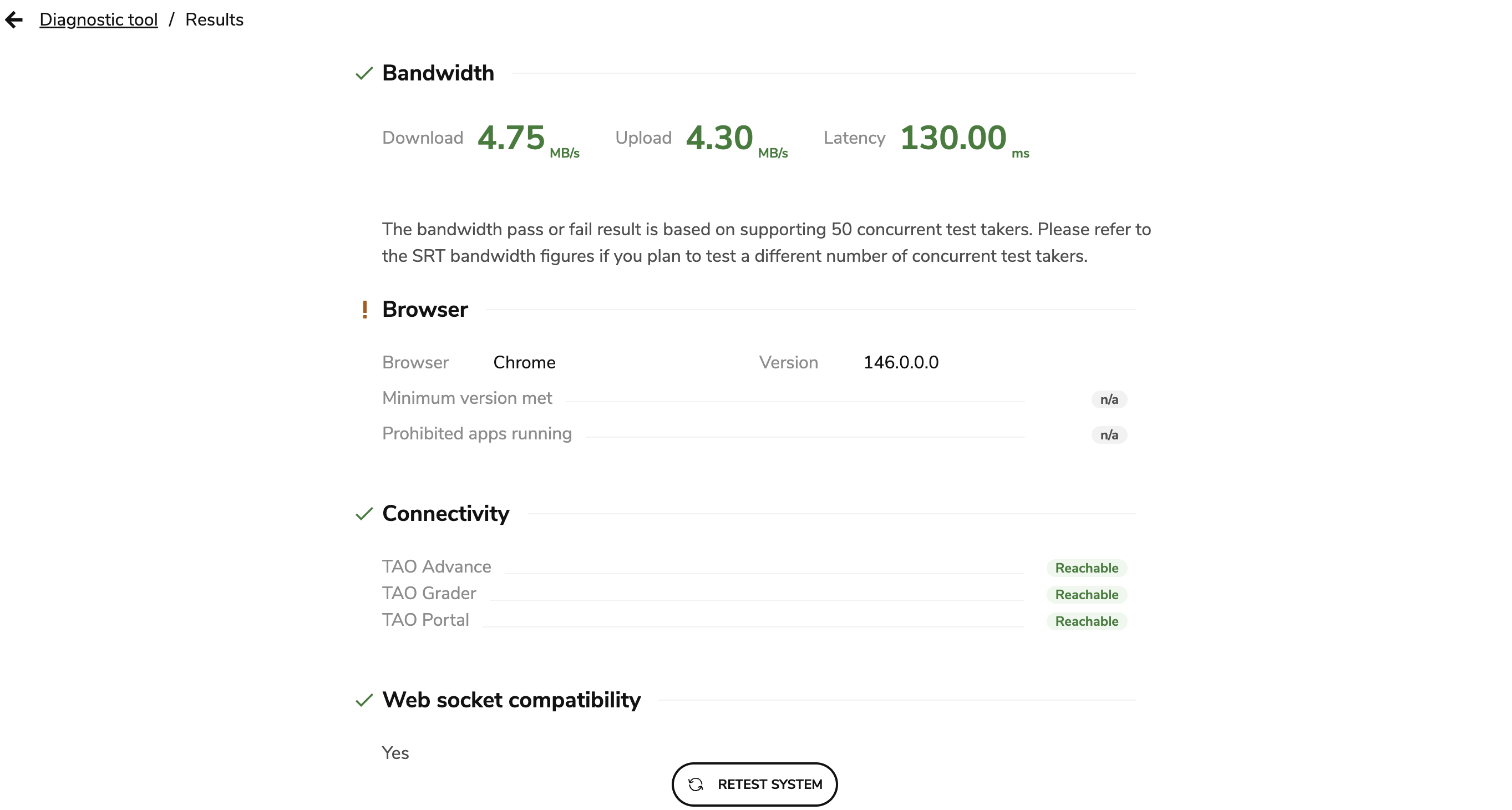Click the refresh icon in Retest System

click(696, 784)
